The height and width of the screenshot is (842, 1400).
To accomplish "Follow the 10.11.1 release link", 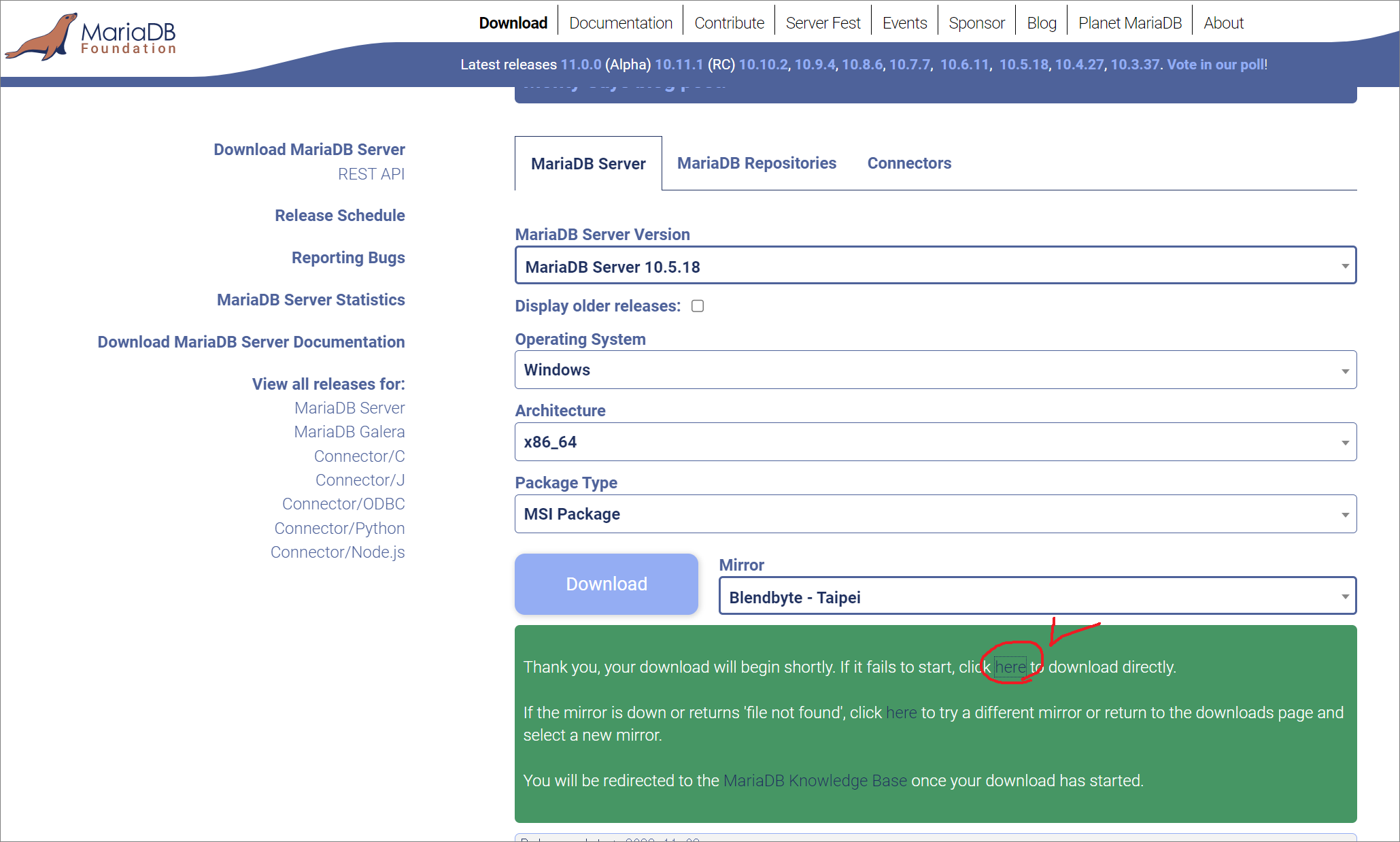I will coord(679,65).
